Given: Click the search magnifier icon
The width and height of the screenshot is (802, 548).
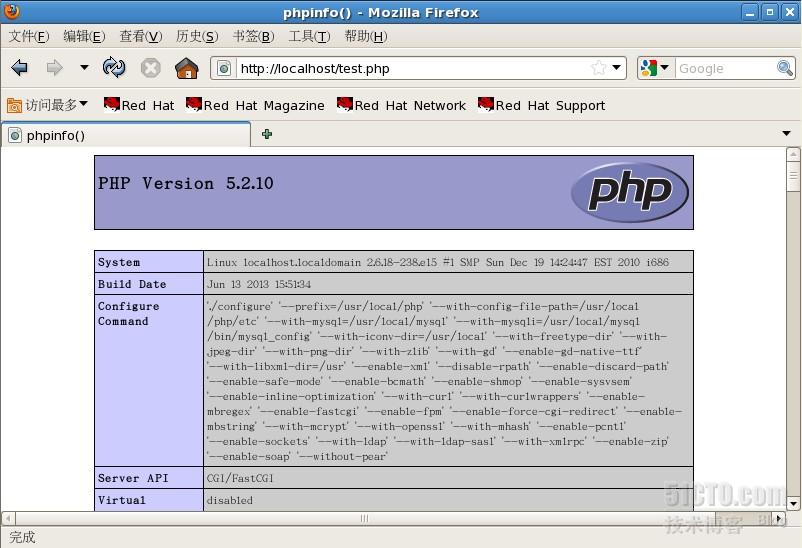Looking at the screenshot, I should [x=785, y=68].
